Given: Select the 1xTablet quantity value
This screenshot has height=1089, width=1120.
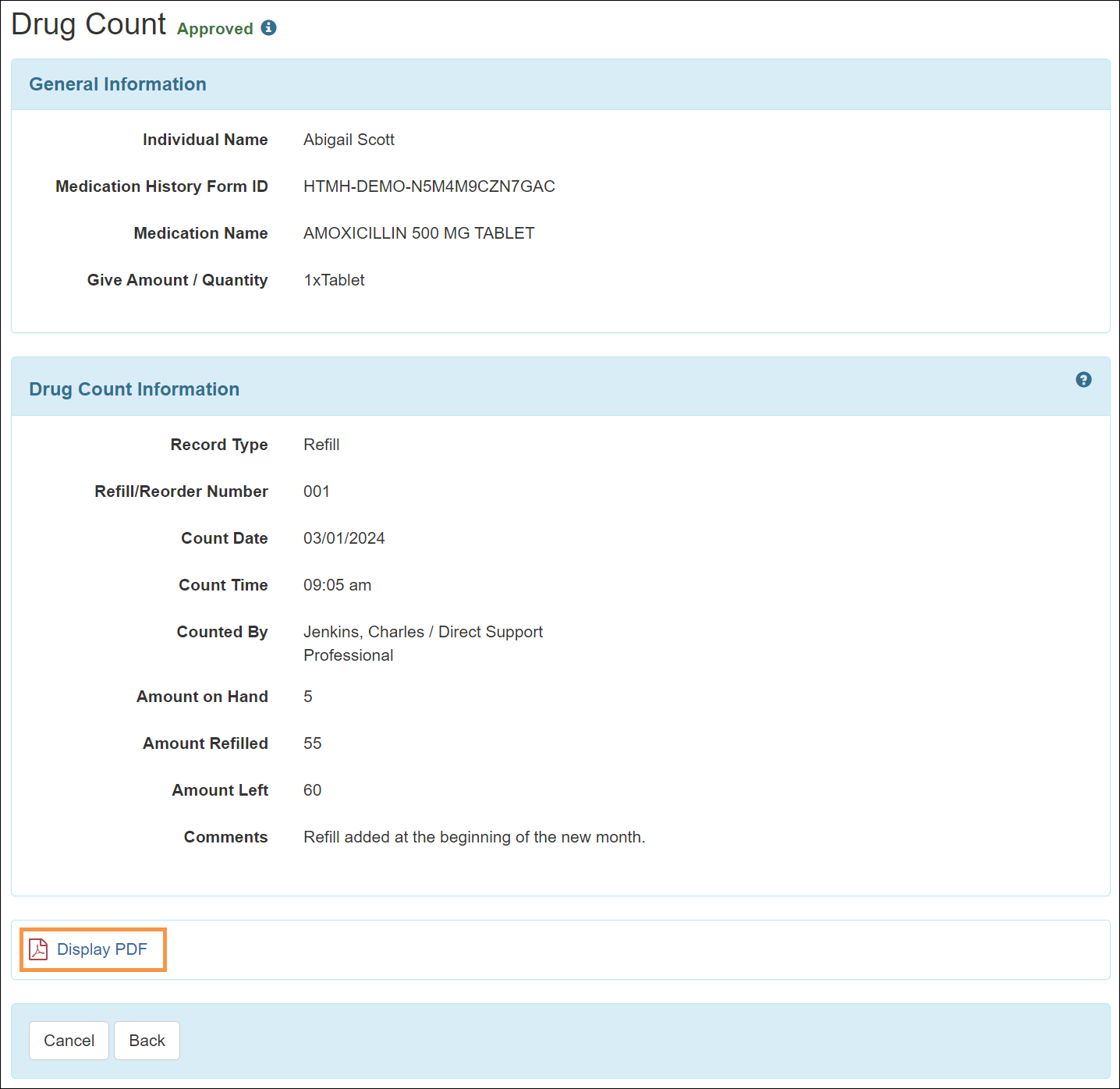Looking at the screenshot, I should click(334, 280).
